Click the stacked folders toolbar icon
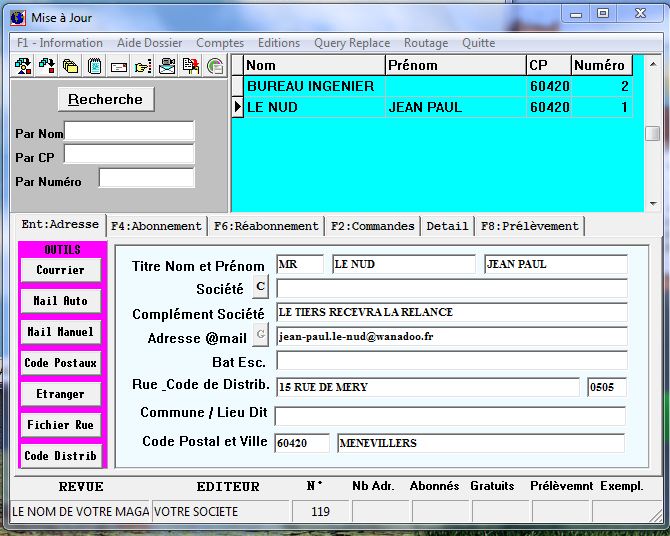This screenshot has width=670, height=536. tap(70, 67)
